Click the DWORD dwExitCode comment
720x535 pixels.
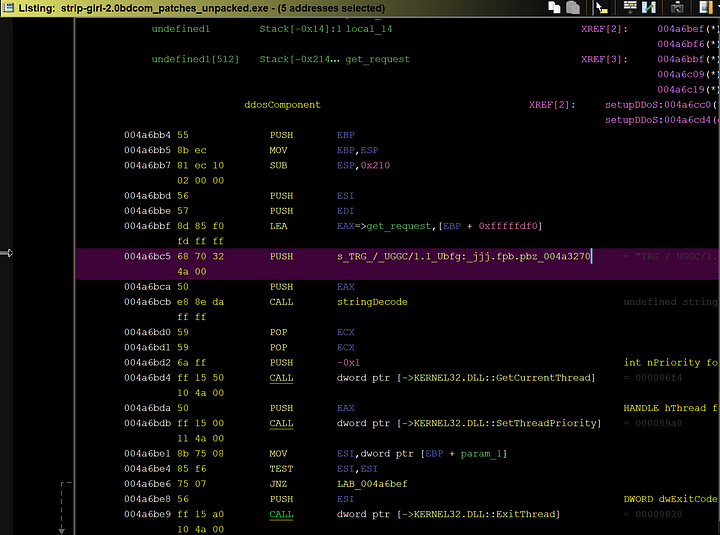(x=670, y=499)
